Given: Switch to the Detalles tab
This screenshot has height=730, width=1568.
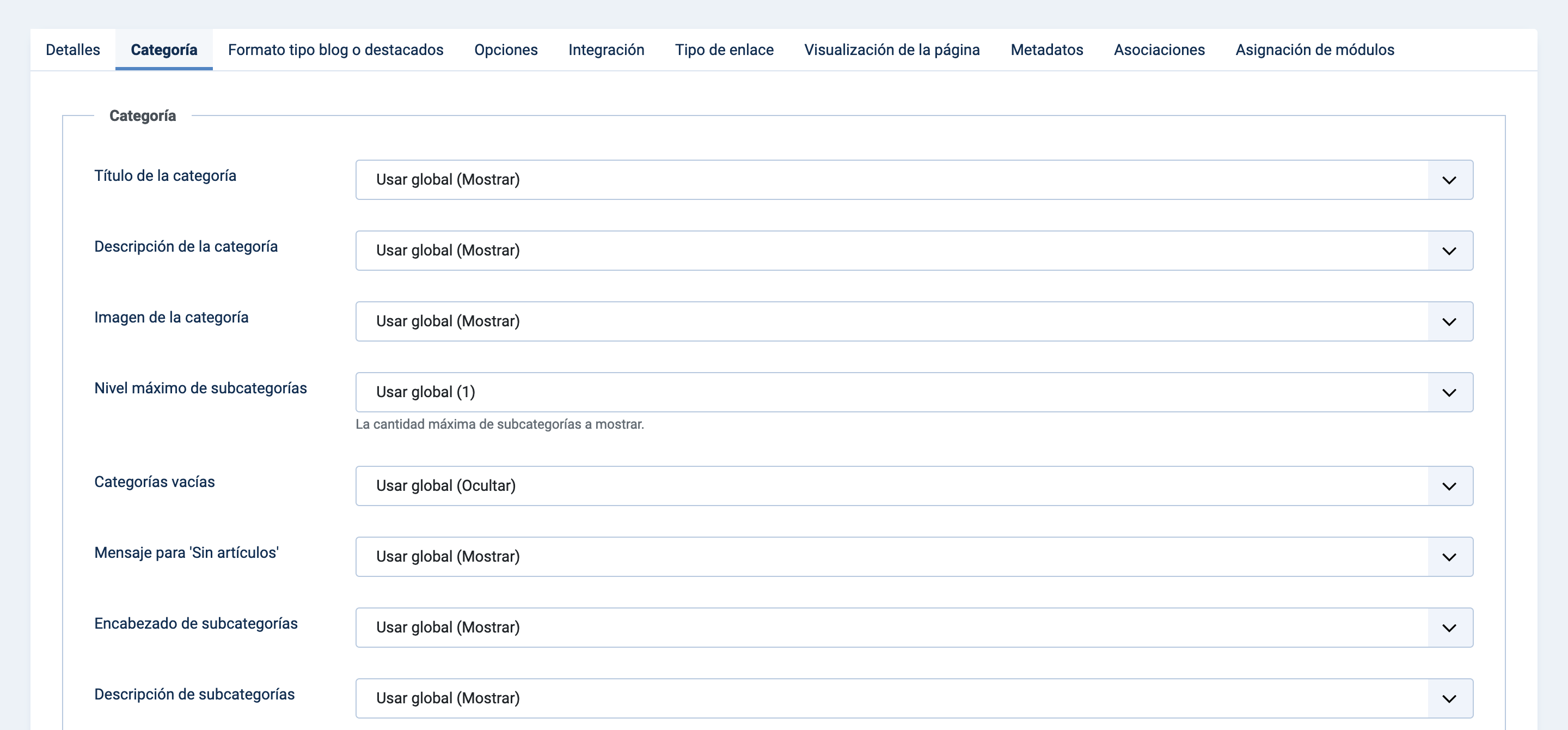Looking at the screenshot, I should [72, 50].
